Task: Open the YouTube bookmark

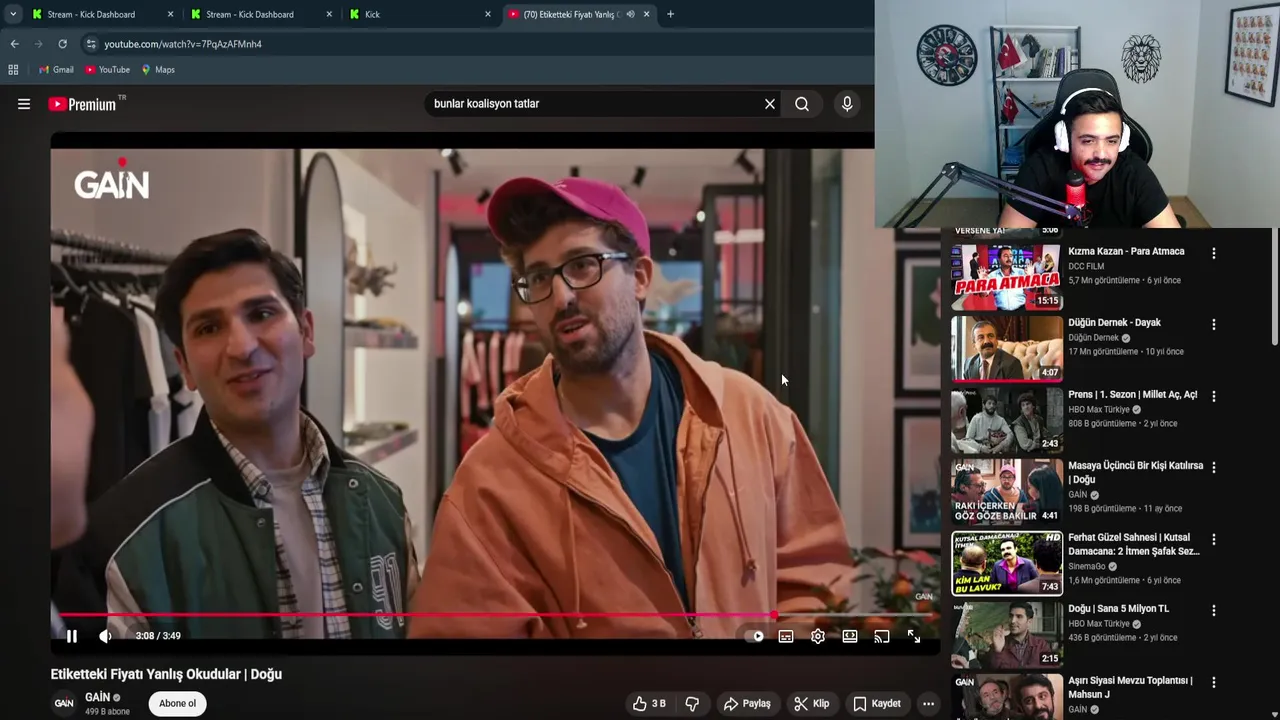Action: [107, 70]
